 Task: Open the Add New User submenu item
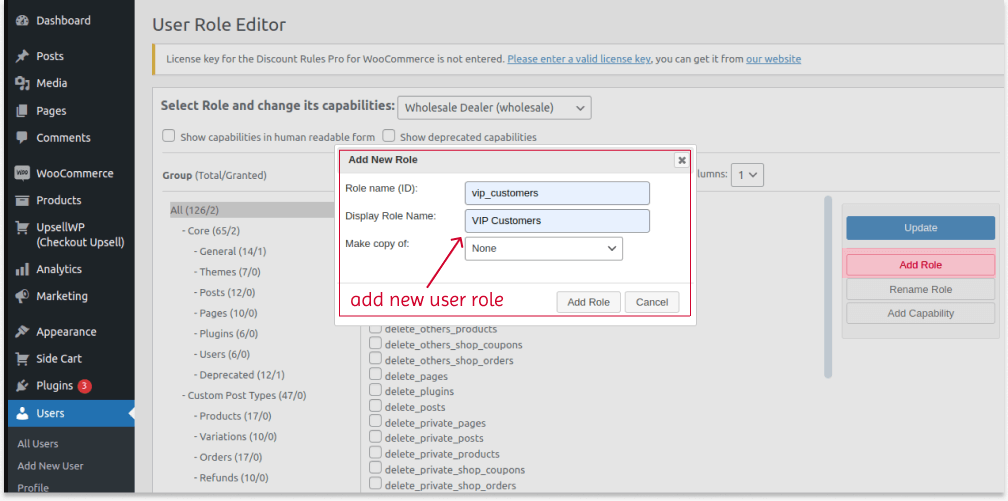click(x=50, y=466)
